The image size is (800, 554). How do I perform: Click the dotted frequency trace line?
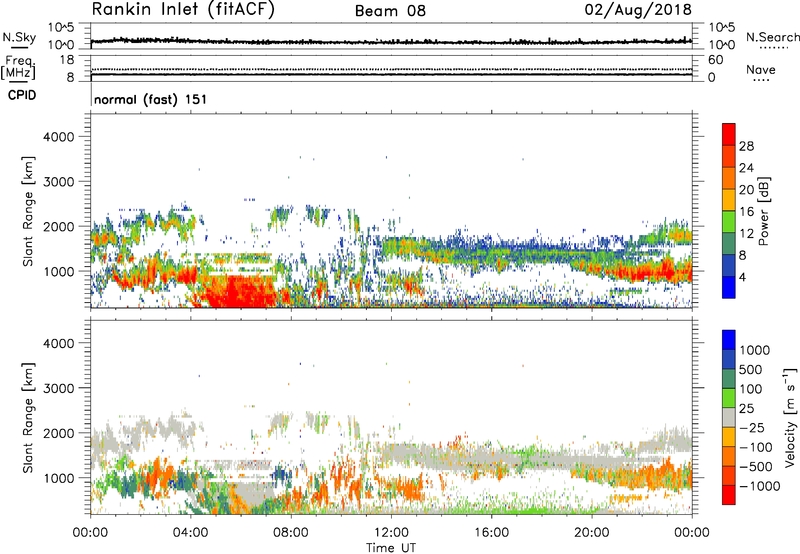[x=391, y=69]
